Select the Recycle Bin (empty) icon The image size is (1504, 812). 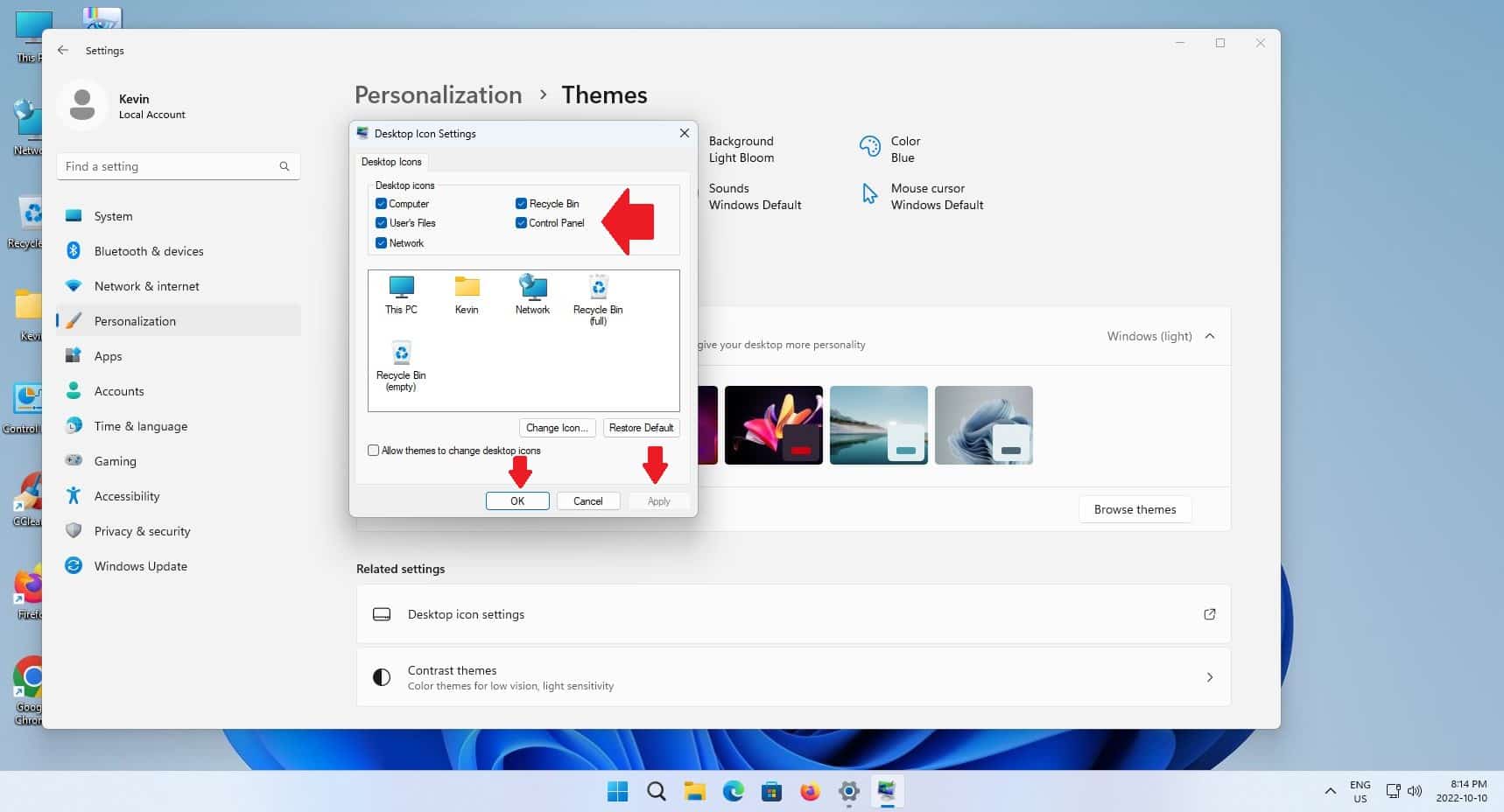401,361
